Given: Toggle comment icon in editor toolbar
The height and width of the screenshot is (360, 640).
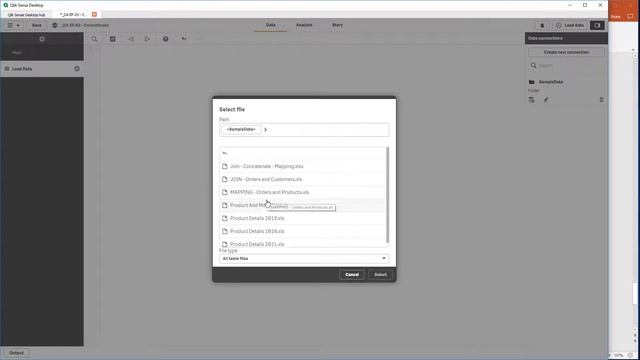Looking at the screenshot, I should (113, 39).
